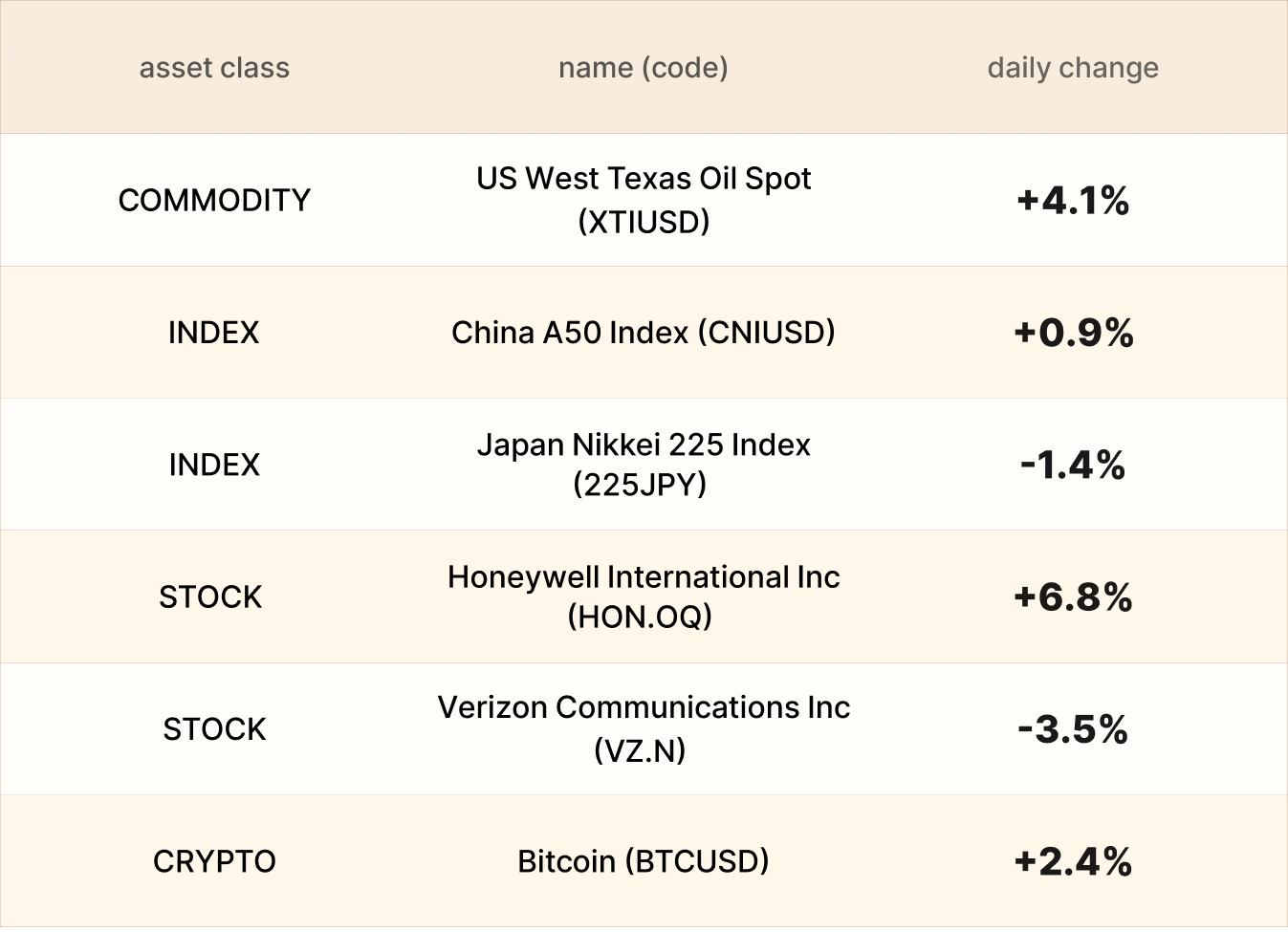
Task: Click the COMMODITY asset class cell
Action: (214, 200)
